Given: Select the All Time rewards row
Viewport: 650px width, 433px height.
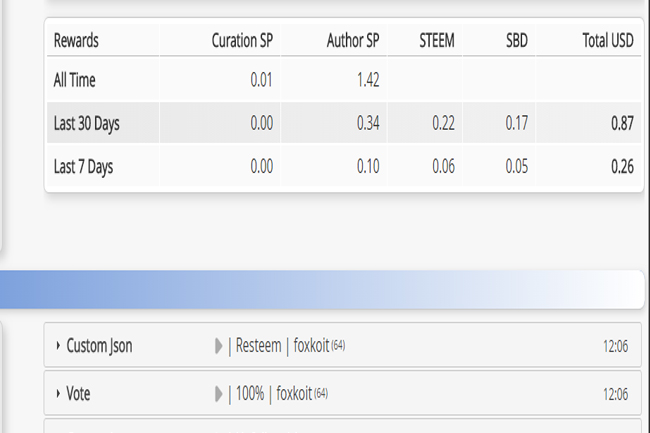Looking at the screenshot, I should [74, 79].
